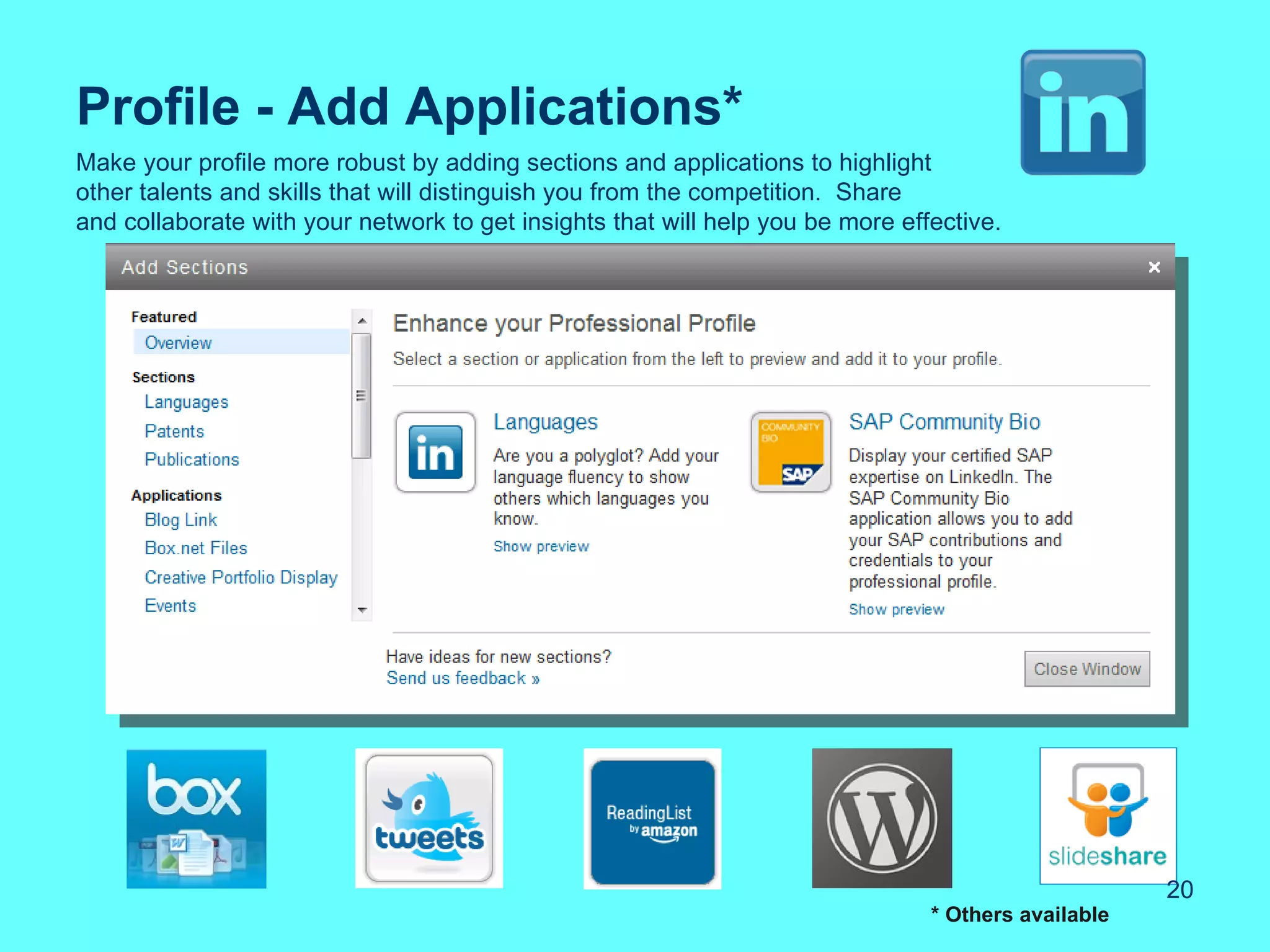
Task: Click the '* Others available' footnote
Action: (x=1019, y=914)
